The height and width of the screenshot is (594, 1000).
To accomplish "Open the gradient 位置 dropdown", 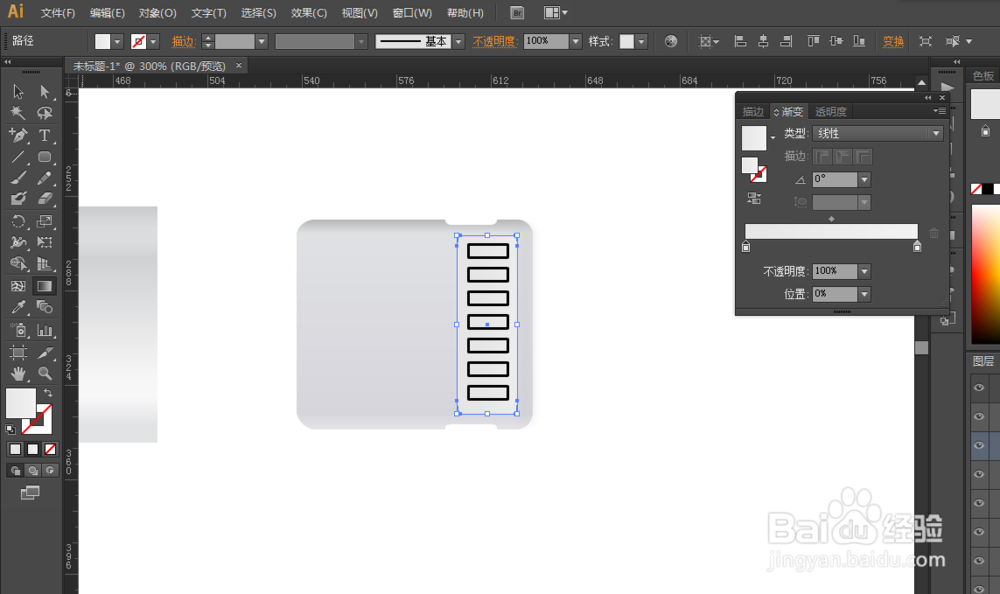I will click(x=864, y=294).
